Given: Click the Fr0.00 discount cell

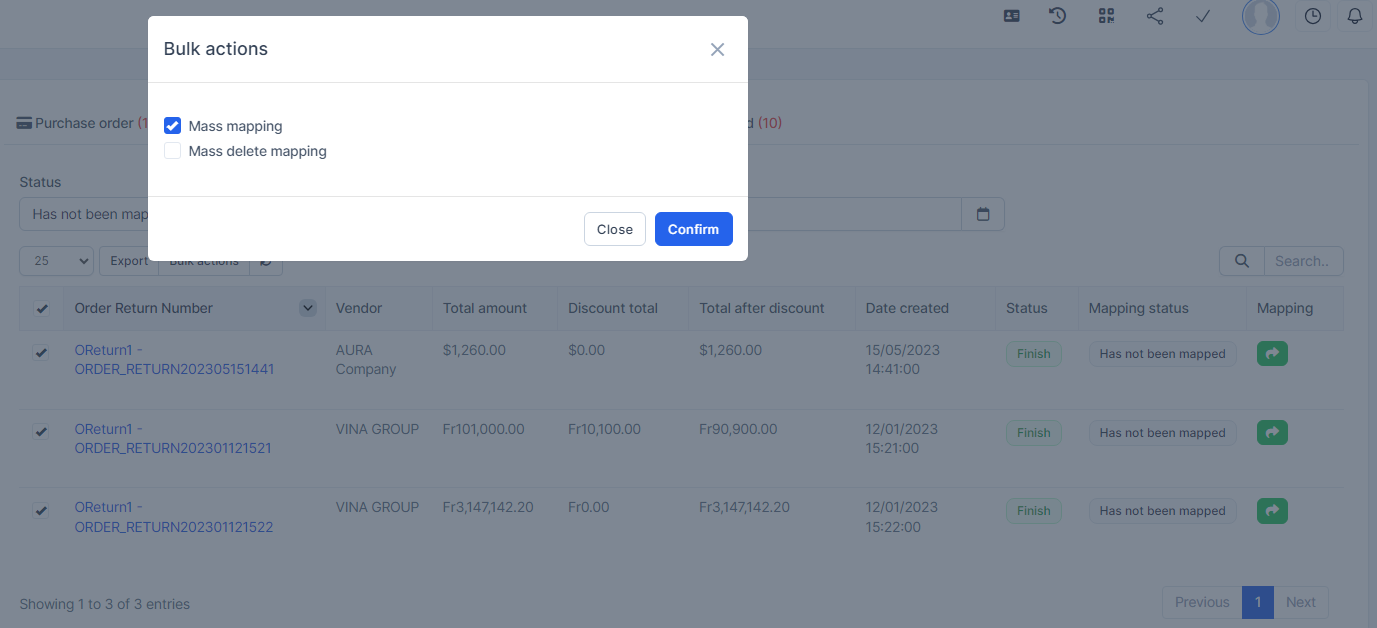Looking at the screenshot, I should pyautogui.click(x=589, y=507).
